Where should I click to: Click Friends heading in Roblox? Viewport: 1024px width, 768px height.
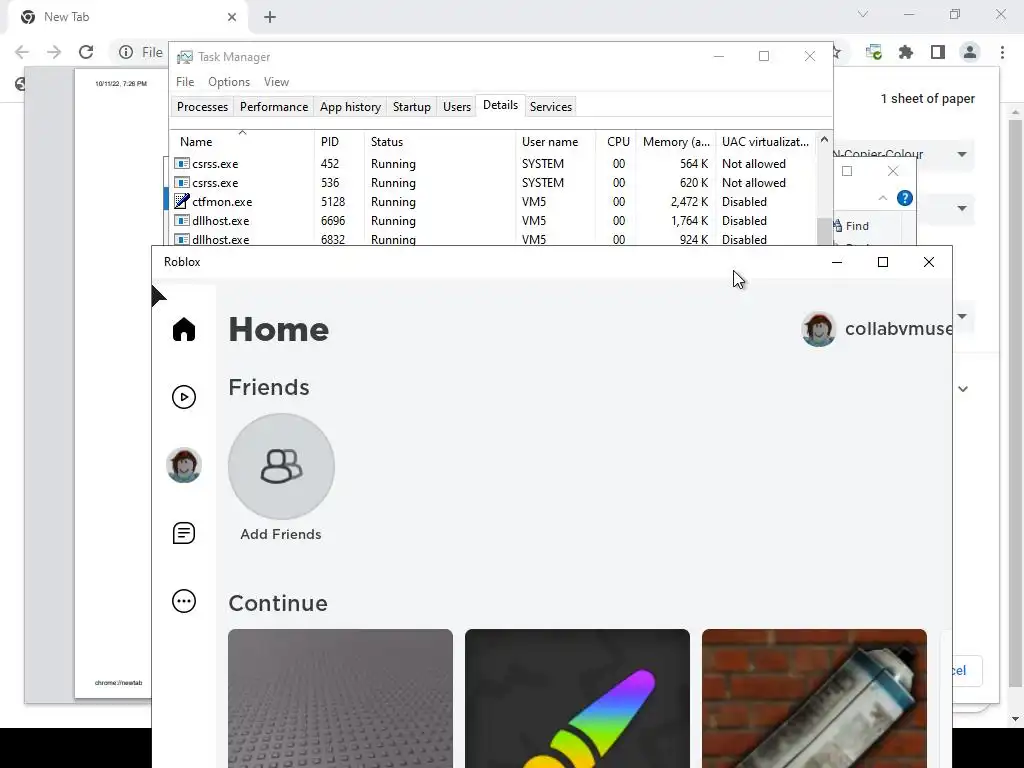tap(269, 387)
